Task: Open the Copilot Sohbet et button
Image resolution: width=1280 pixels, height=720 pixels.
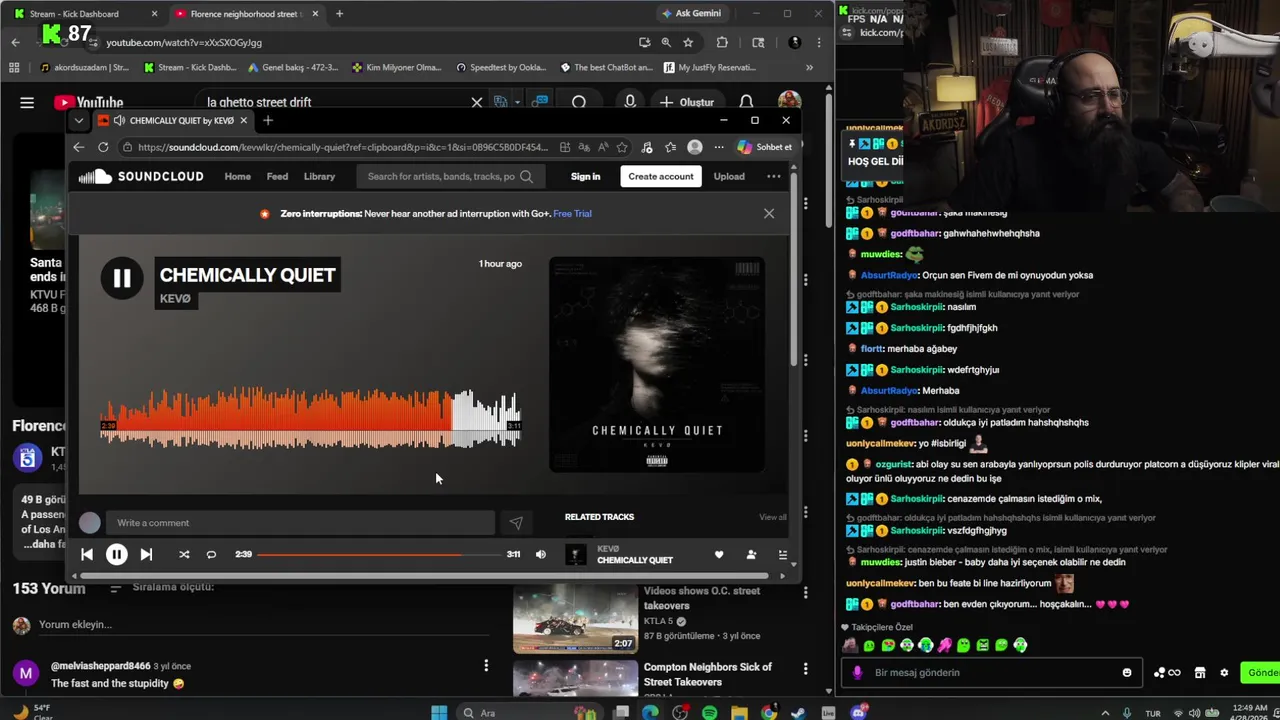Action: coord(764,147)
